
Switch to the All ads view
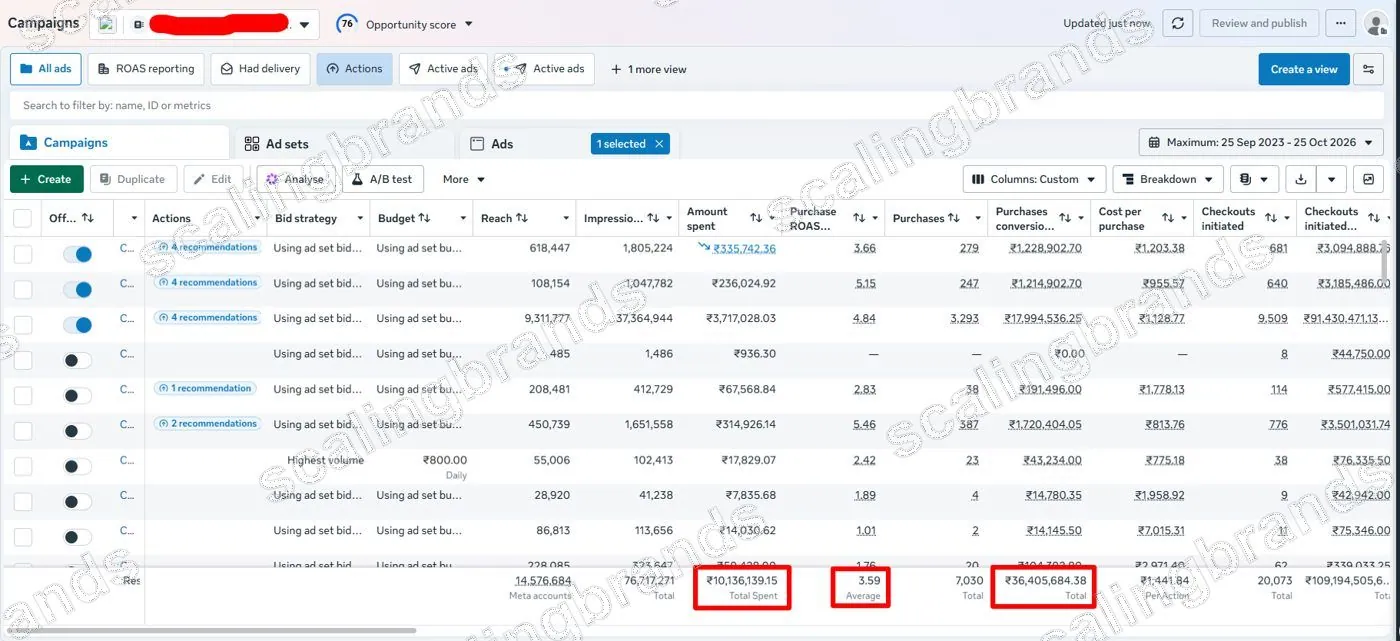click(46, 69)
